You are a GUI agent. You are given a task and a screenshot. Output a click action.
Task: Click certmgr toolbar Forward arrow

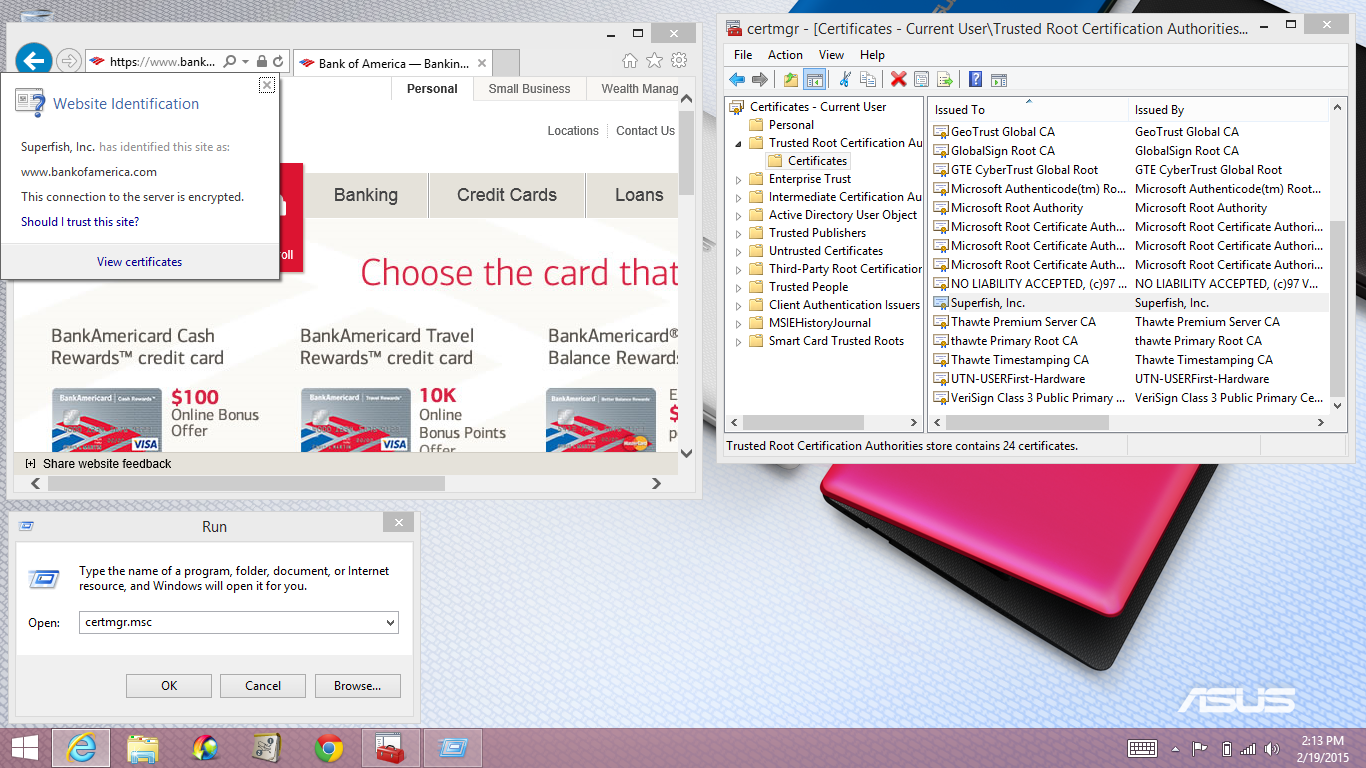pyautogui.click(x=760, y=80)
